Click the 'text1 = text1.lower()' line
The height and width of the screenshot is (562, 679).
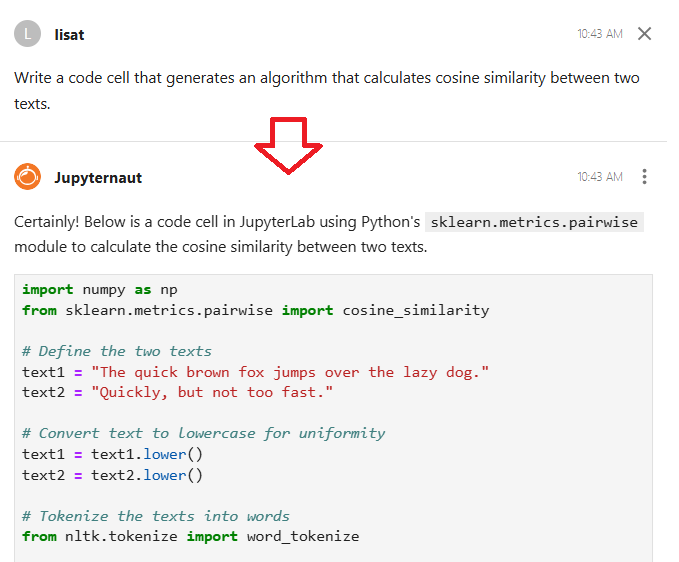click(x=113, y=454)
